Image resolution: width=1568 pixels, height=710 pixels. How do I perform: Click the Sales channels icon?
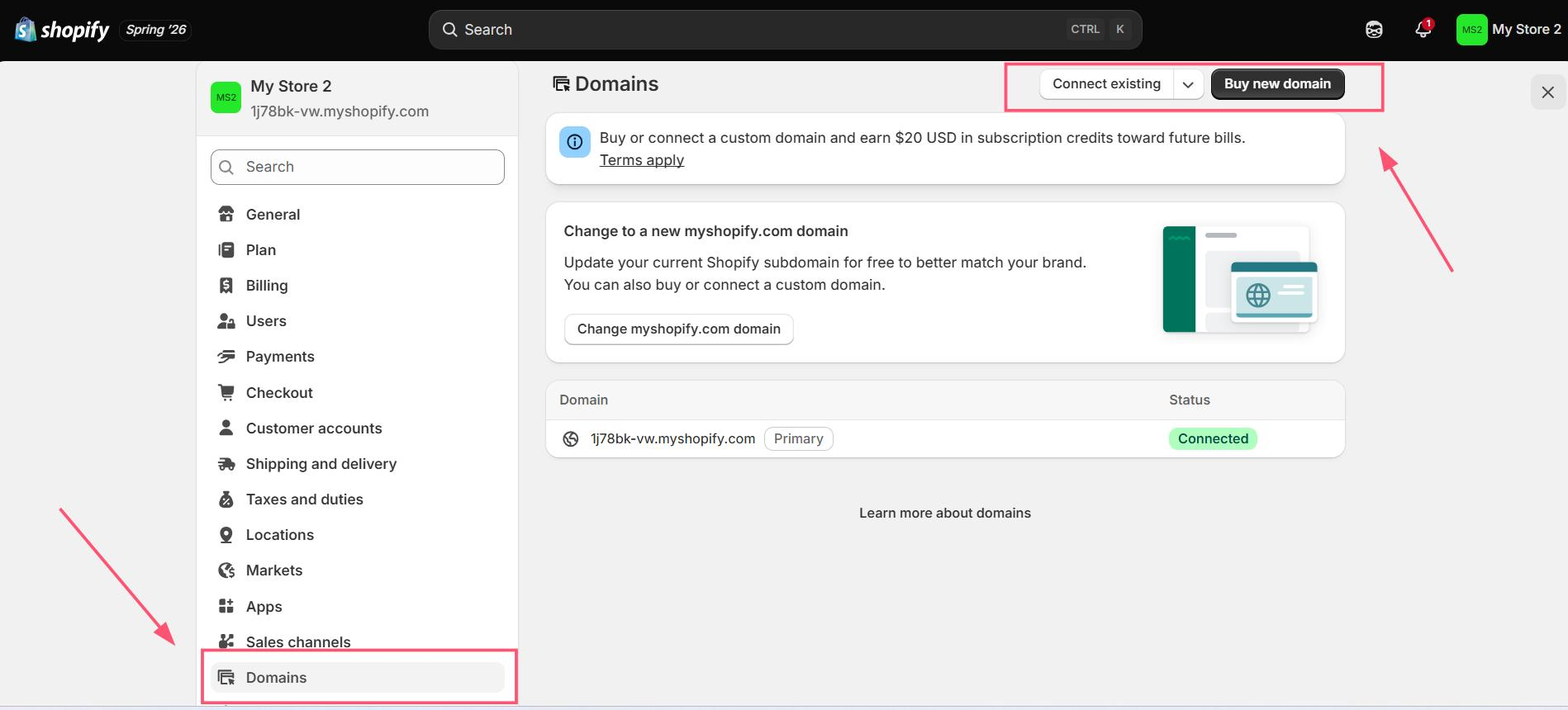point(226,641)
